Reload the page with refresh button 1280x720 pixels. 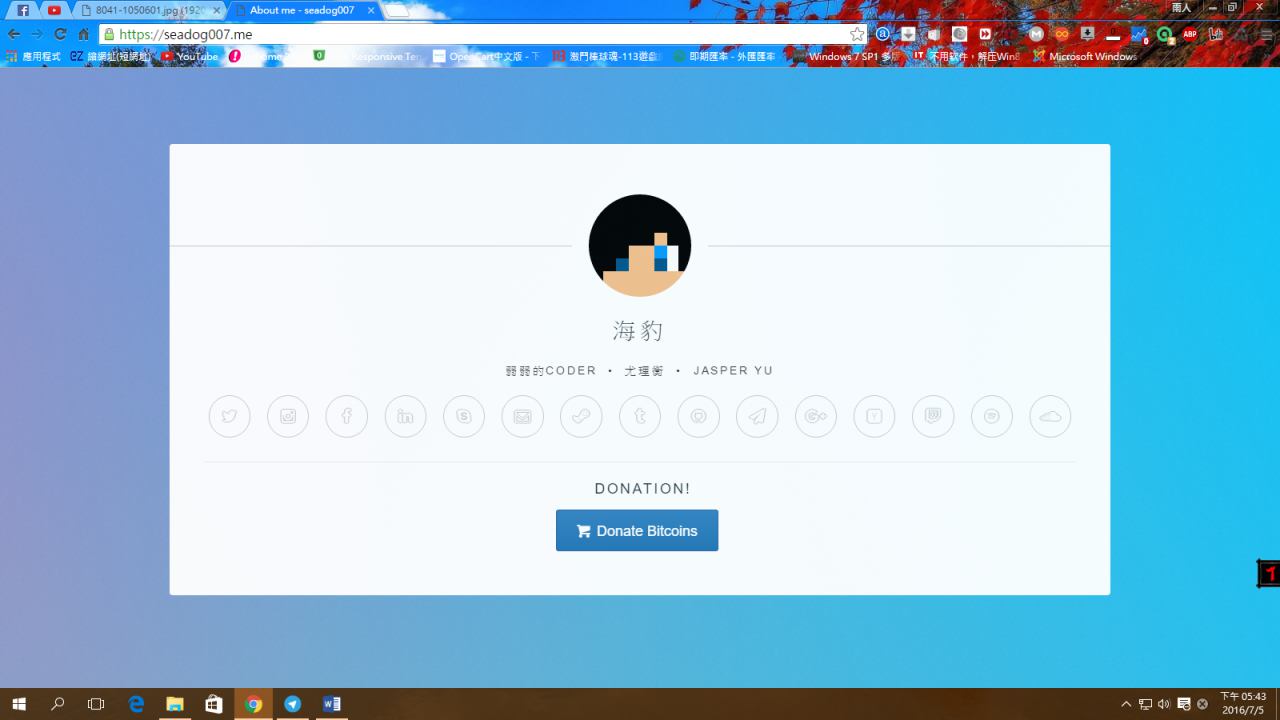tap(60, 34)
